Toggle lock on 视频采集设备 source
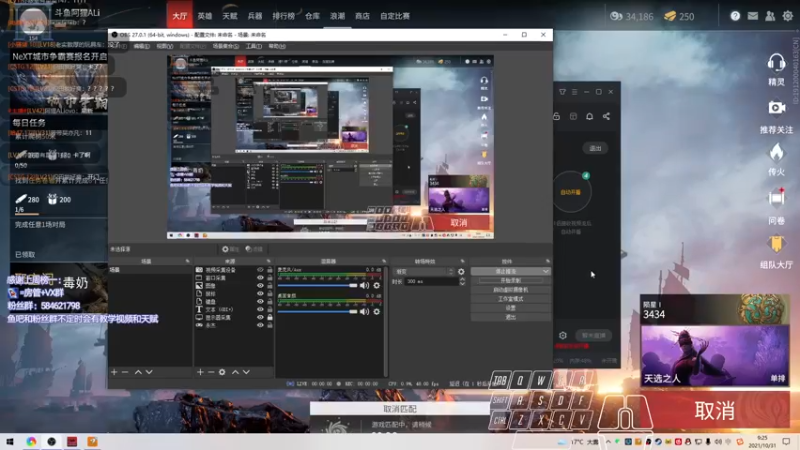This screenshot has height=450, width=800. [x=269, y=270]
